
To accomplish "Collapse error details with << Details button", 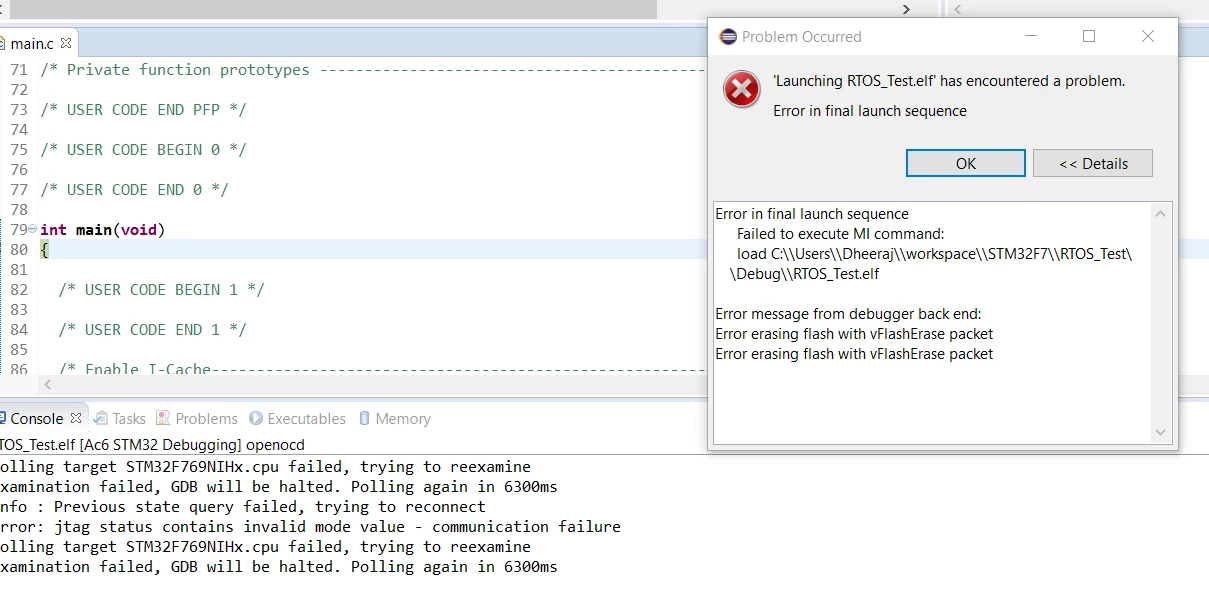I will 1092,163.
